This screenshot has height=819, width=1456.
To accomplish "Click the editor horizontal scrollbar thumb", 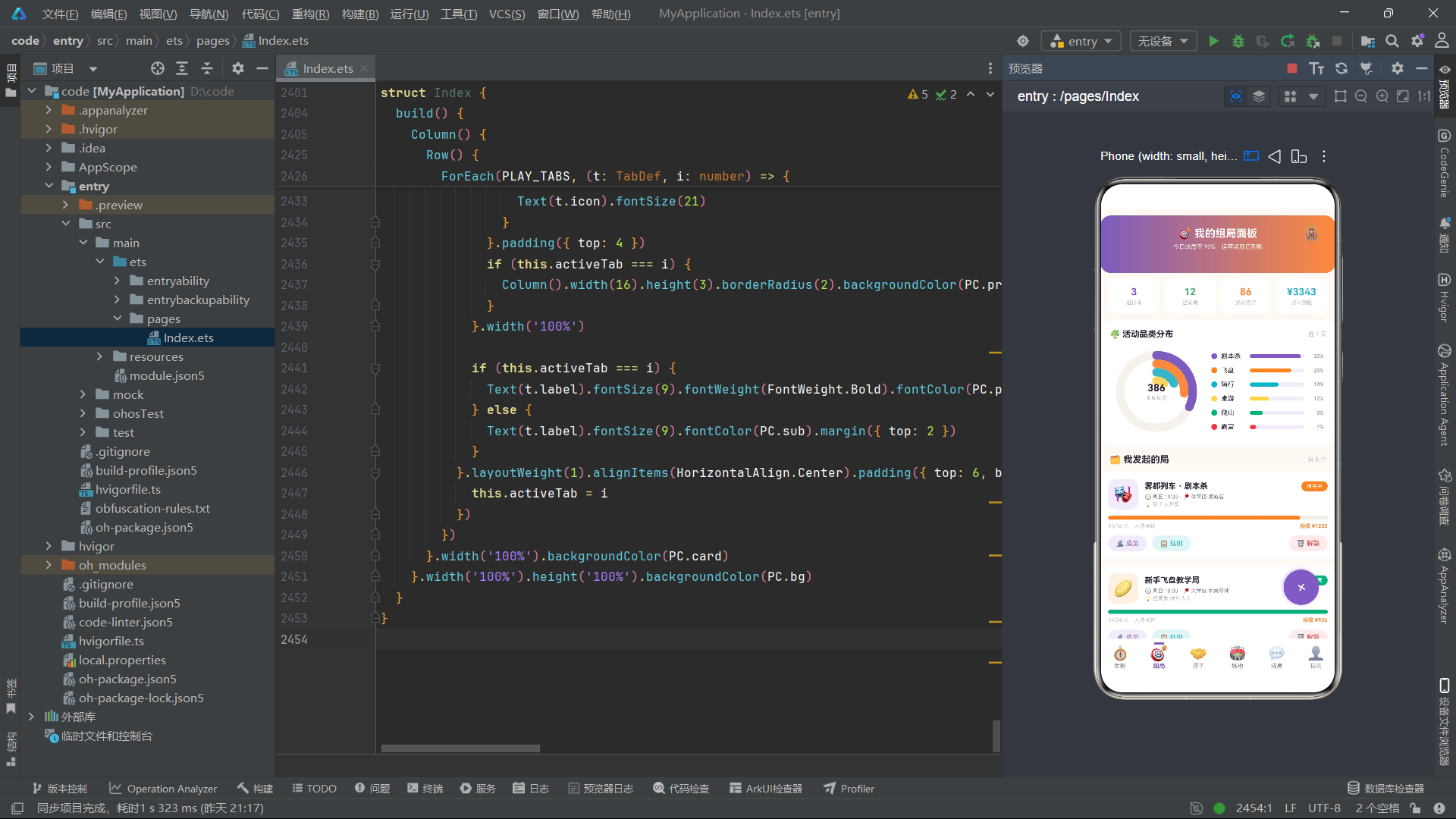I will (x=460, y=748).
